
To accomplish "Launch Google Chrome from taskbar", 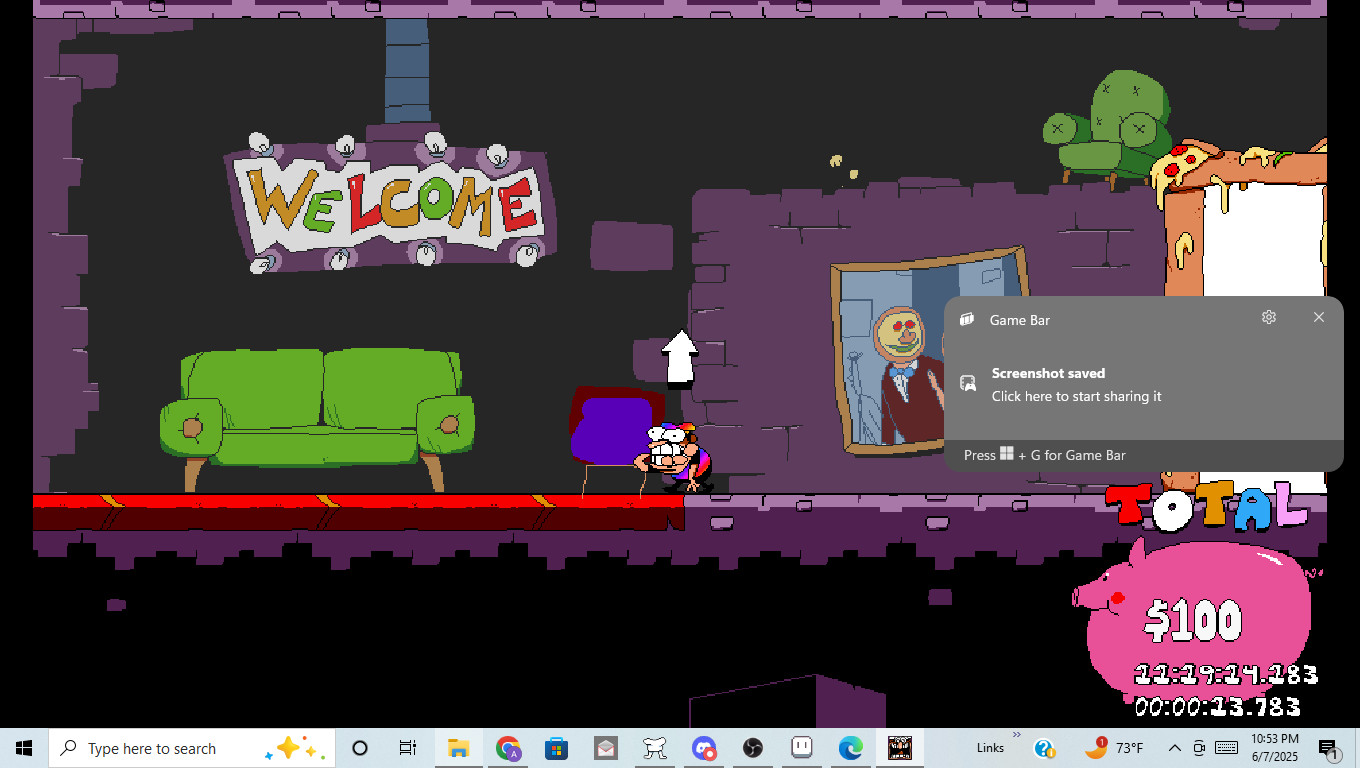I will click(x=508, y=748).
